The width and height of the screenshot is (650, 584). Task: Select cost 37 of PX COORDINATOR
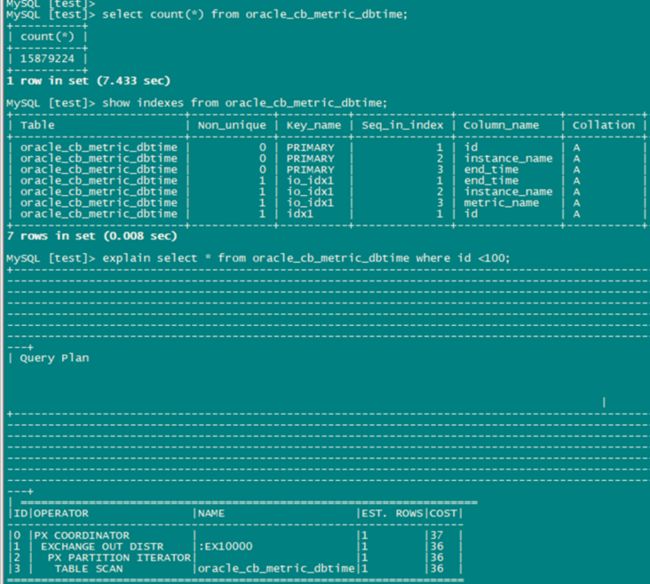(437, 536)
